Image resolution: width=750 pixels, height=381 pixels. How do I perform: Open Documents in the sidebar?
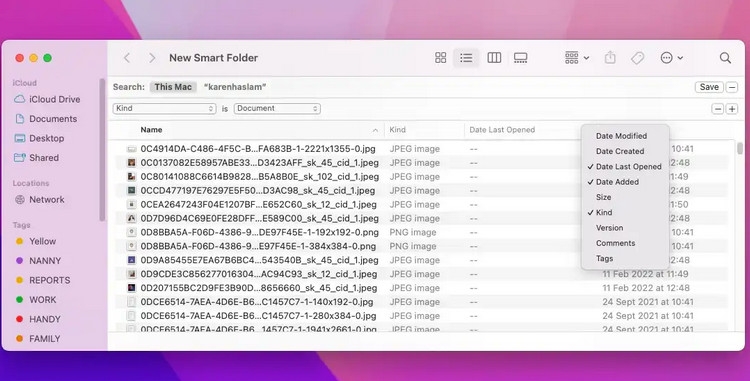pyautogui.click(x=46, y=119)
